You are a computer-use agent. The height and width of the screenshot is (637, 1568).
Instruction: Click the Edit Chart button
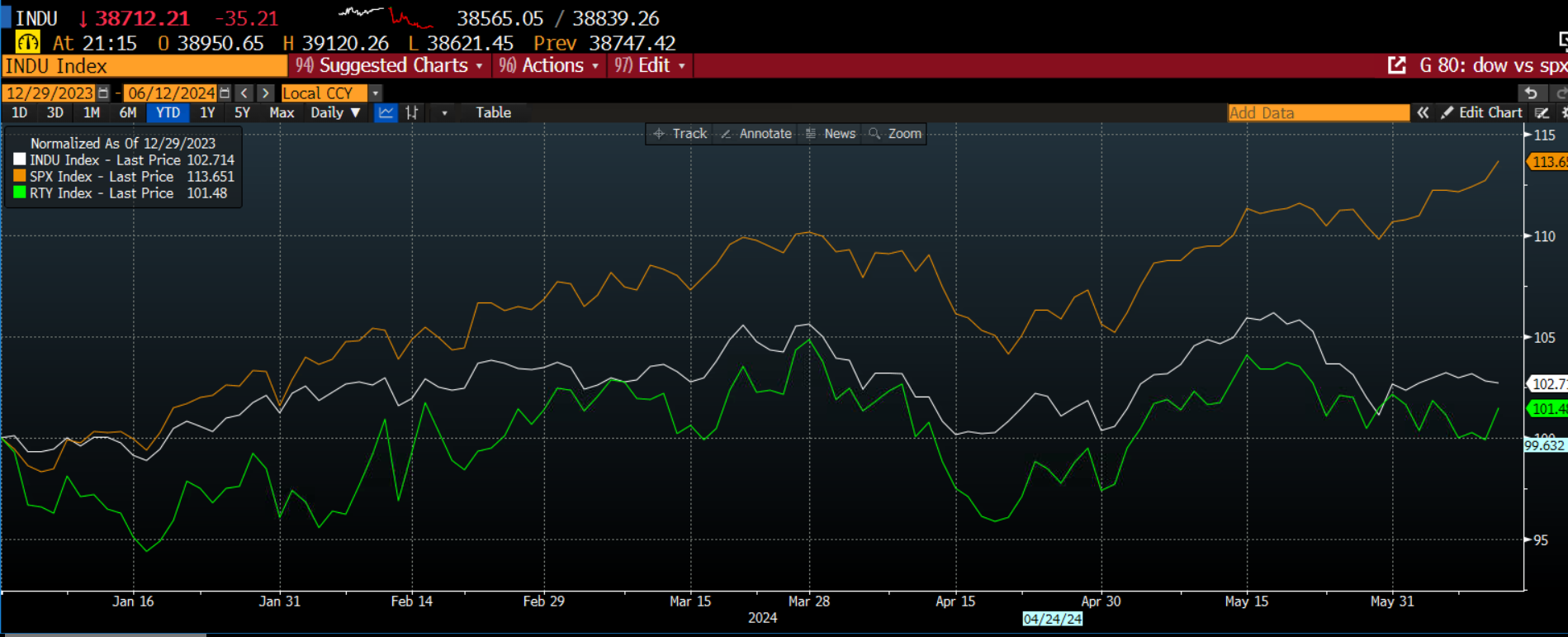pos(1481,113)
